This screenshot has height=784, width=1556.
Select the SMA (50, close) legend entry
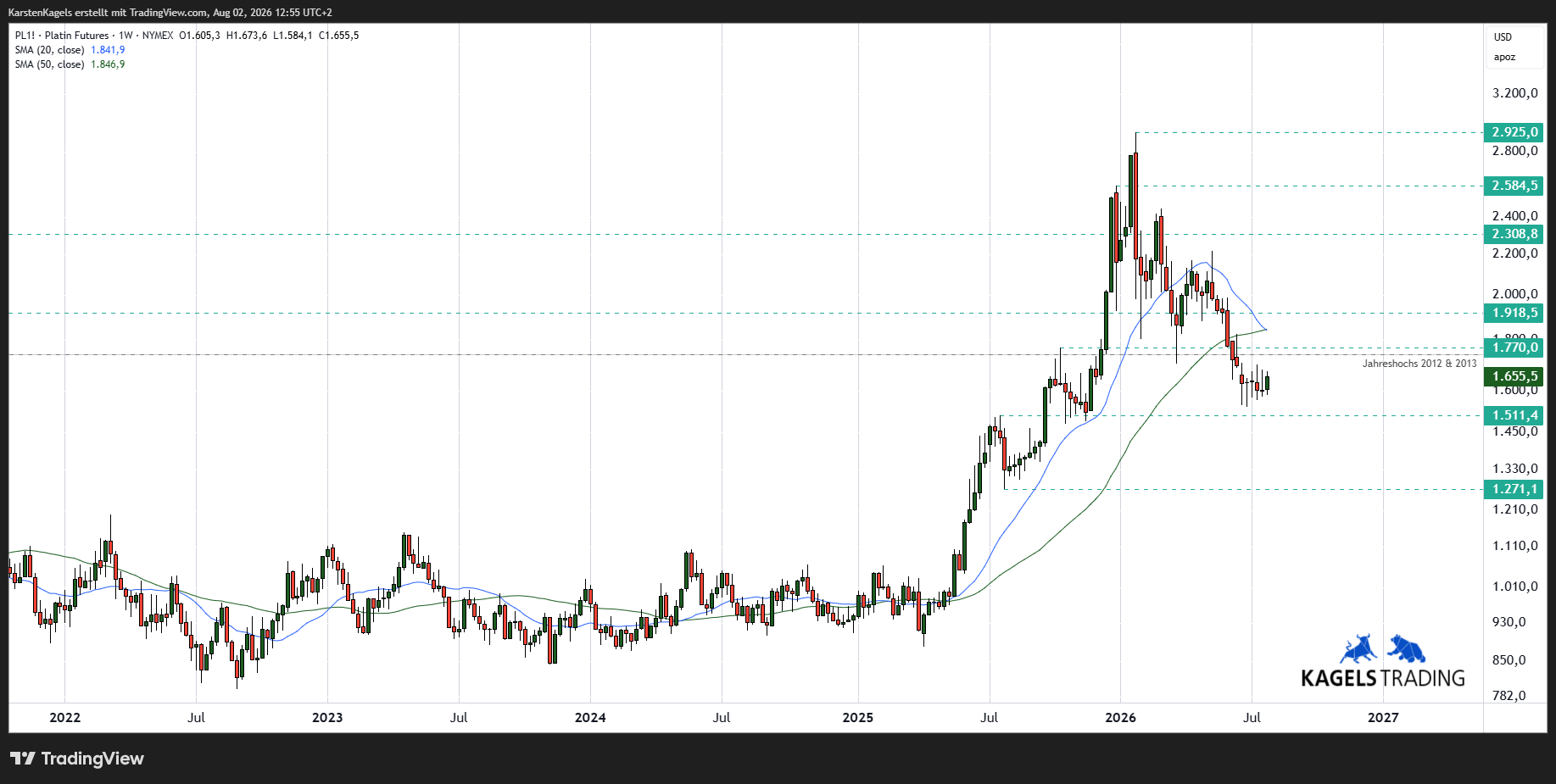tap(49, 64)
